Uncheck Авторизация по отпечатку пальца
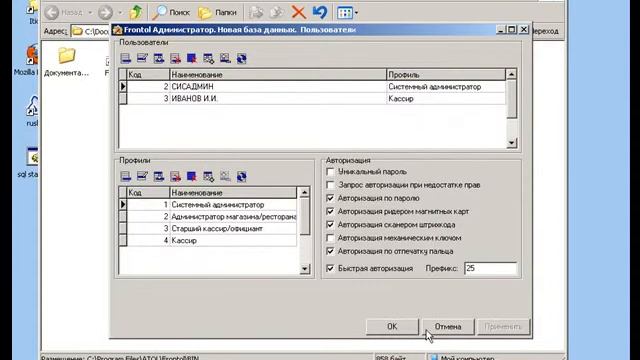The image size is (640, 360). (330, 251)
